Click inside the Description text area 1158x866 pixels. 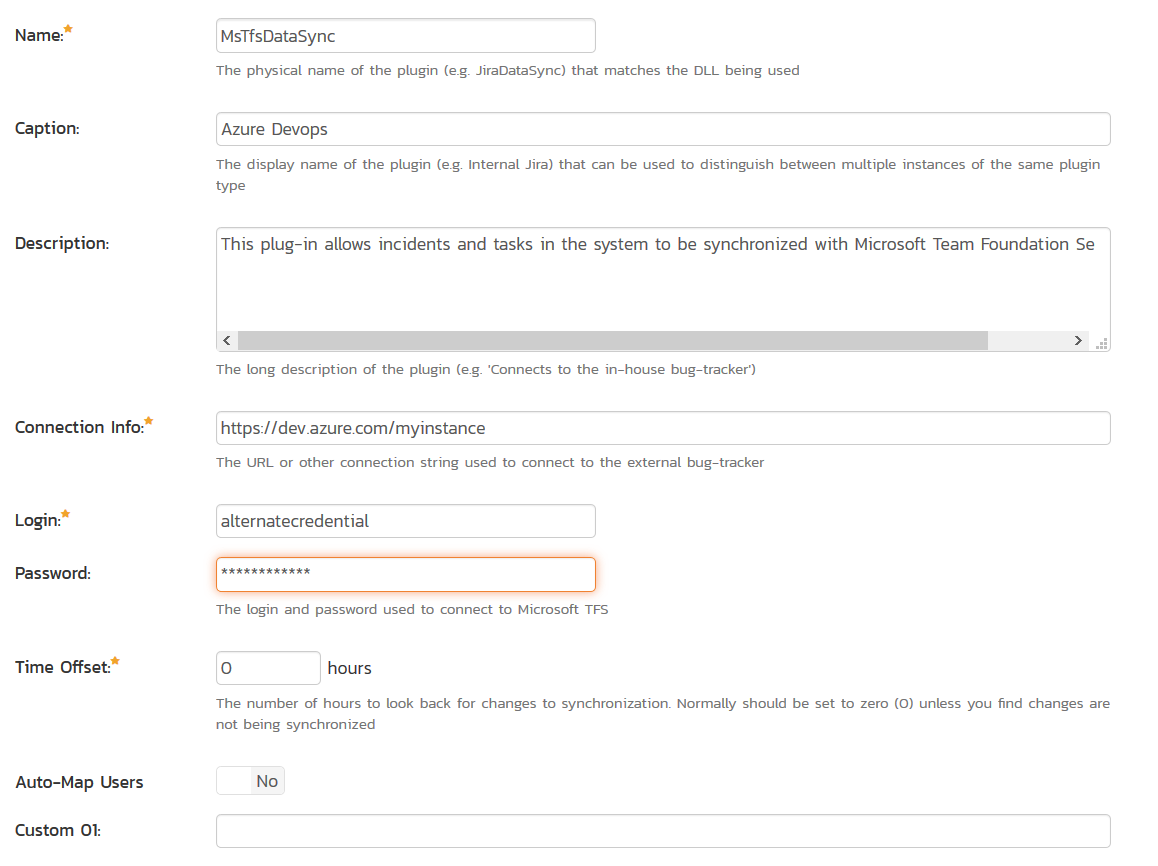tap(662, 280)
